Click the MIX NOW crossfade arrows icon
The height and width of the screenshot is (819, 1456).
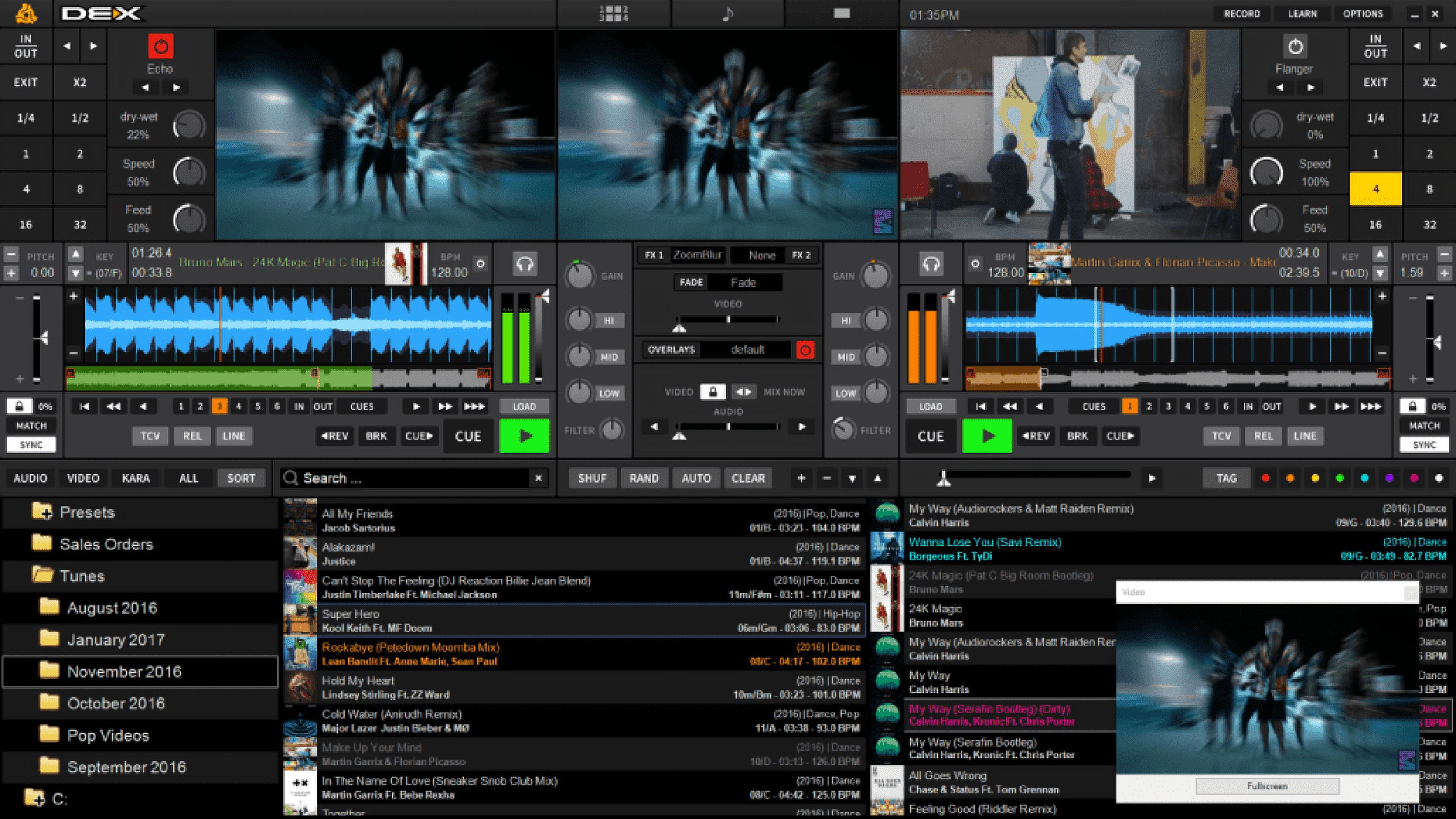tap(743, 391)
